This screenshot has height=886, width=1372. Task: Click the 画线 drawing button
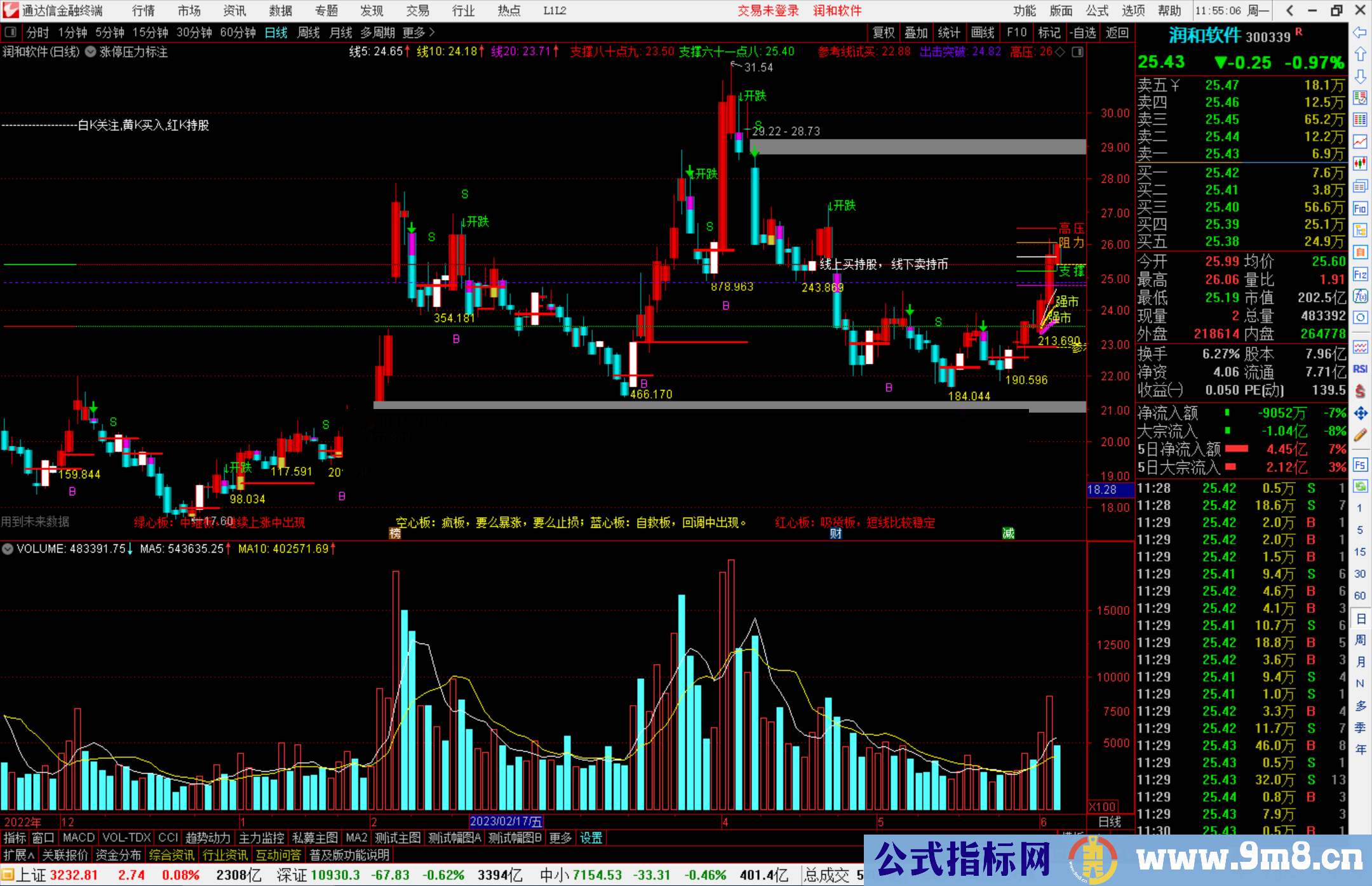(983, 32)
